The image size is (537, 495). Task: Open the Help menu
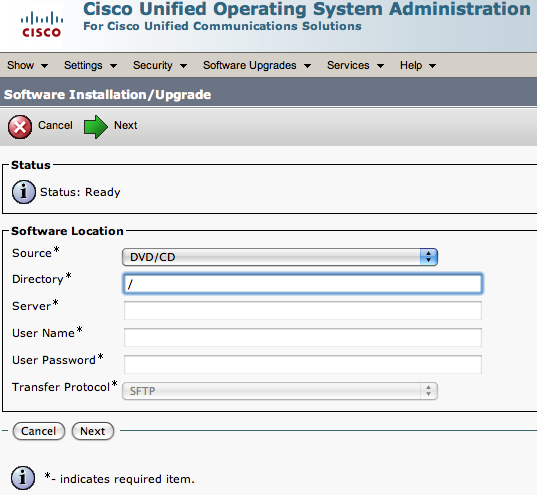point(418,65)
